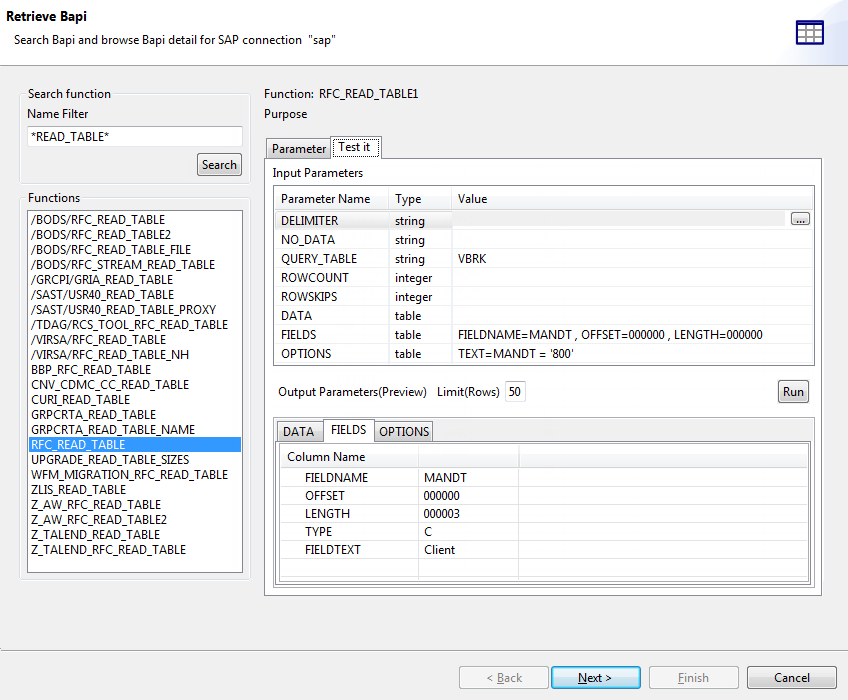Click the Run button to preview output
The height and width of the screenshot is (700, 848).
793,391
